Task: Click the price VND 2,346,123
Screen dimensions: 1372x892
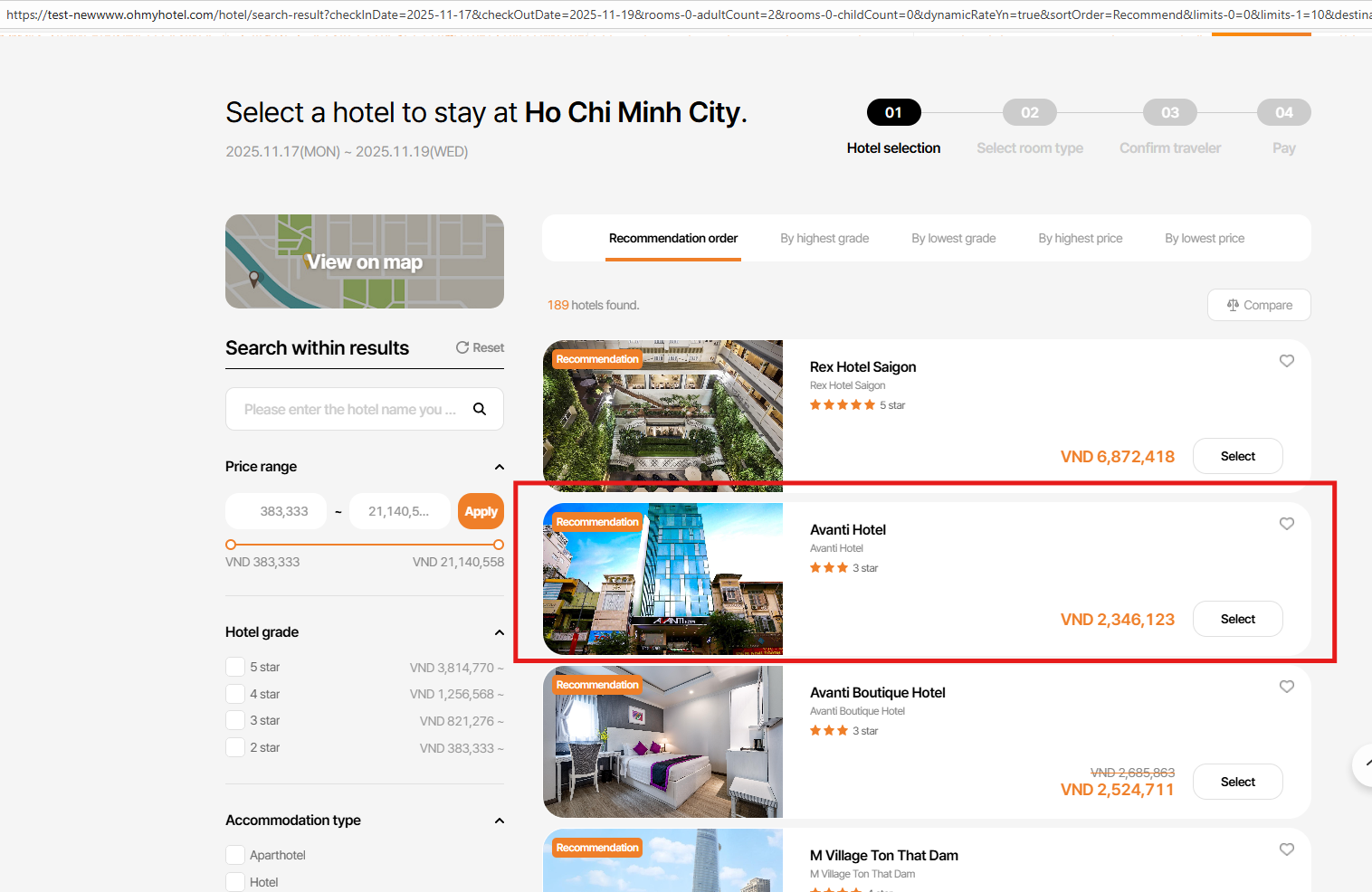Action: (x=1118, y=620)
